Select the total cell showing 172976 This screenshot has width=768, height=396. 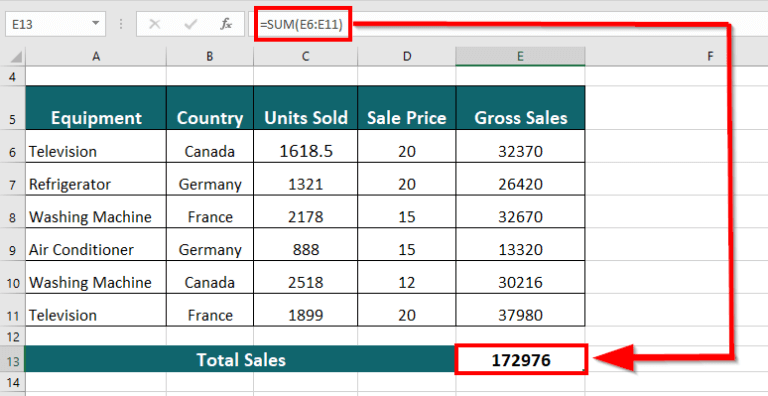(521, 359)
